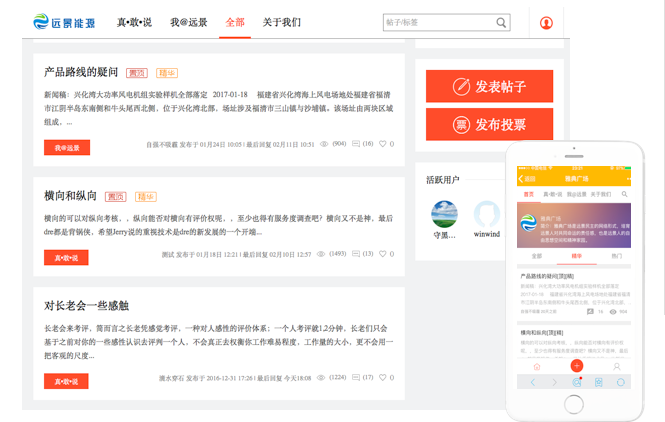
Task: Tap the 全部 filter tab in phone mockup
Action: pos(536,256)
